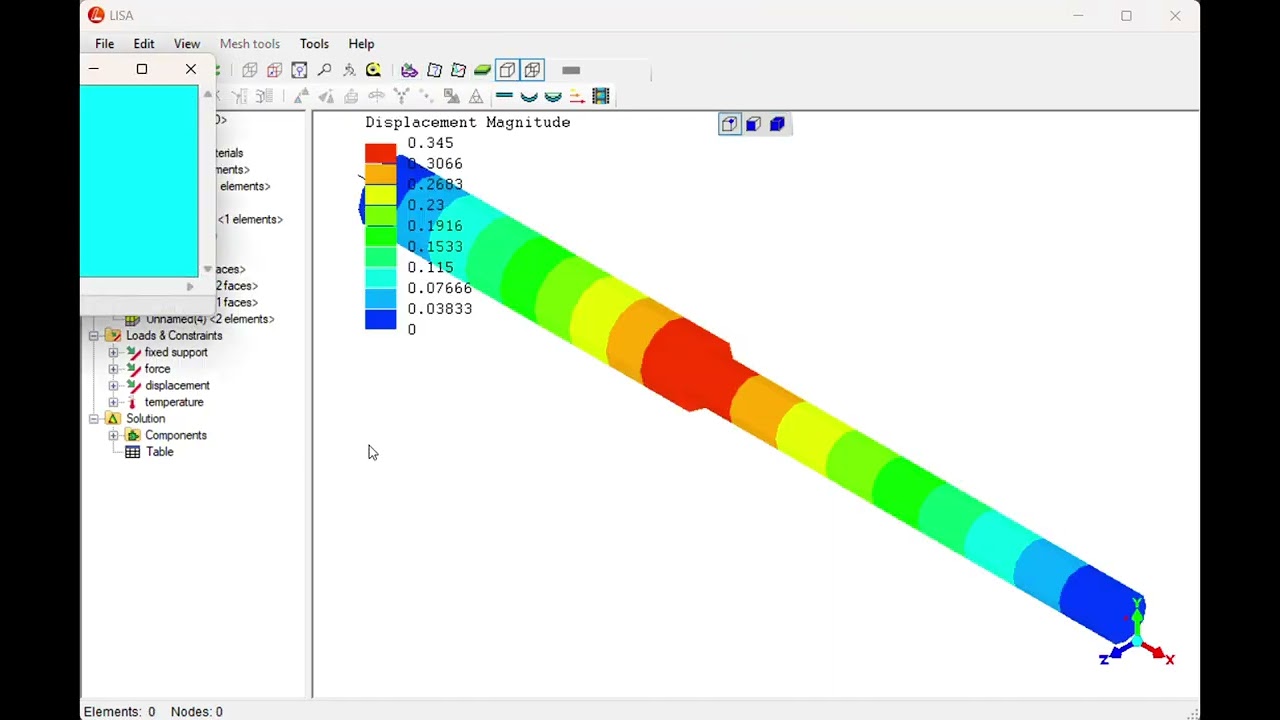The height and width of the screenshot is (720, 1280).
Task: Select the Solution tree item
Action: 145,419
